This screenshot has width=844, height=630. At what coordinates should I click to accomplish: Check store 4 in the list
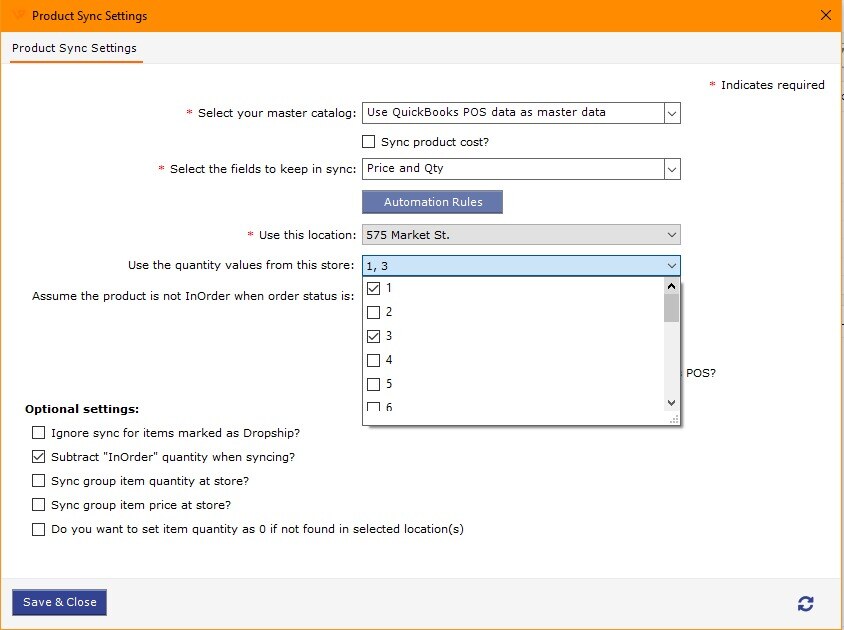(373, 360)
